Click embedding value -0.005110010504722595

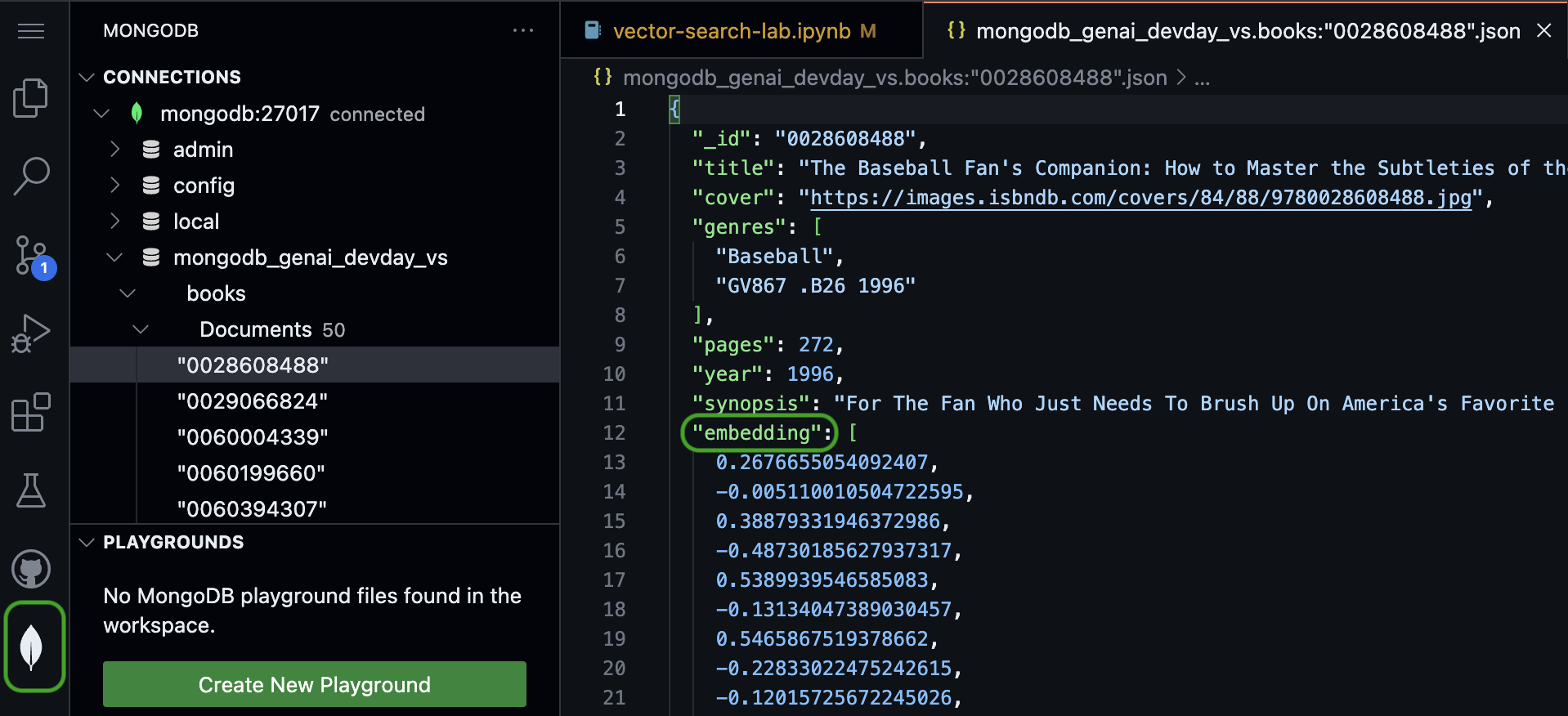click(840, 492)
